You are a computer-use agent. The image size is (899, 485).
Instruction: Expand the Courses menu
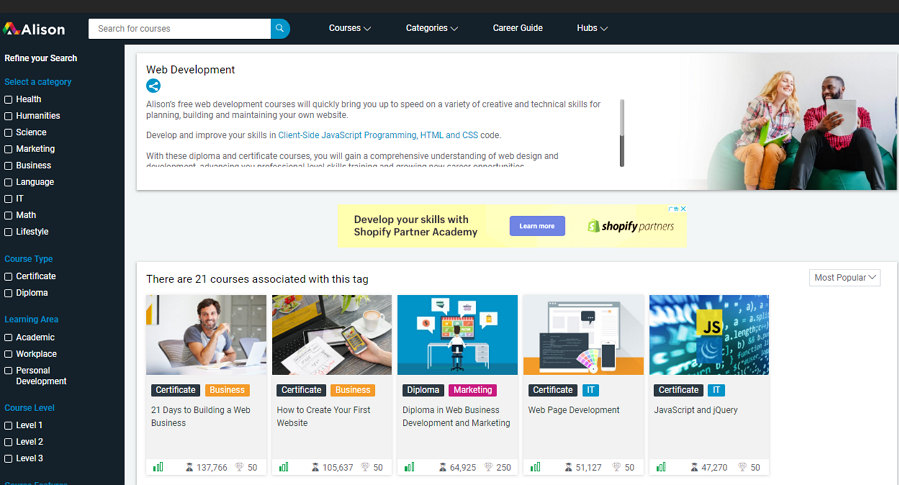(x=350, y=28)
